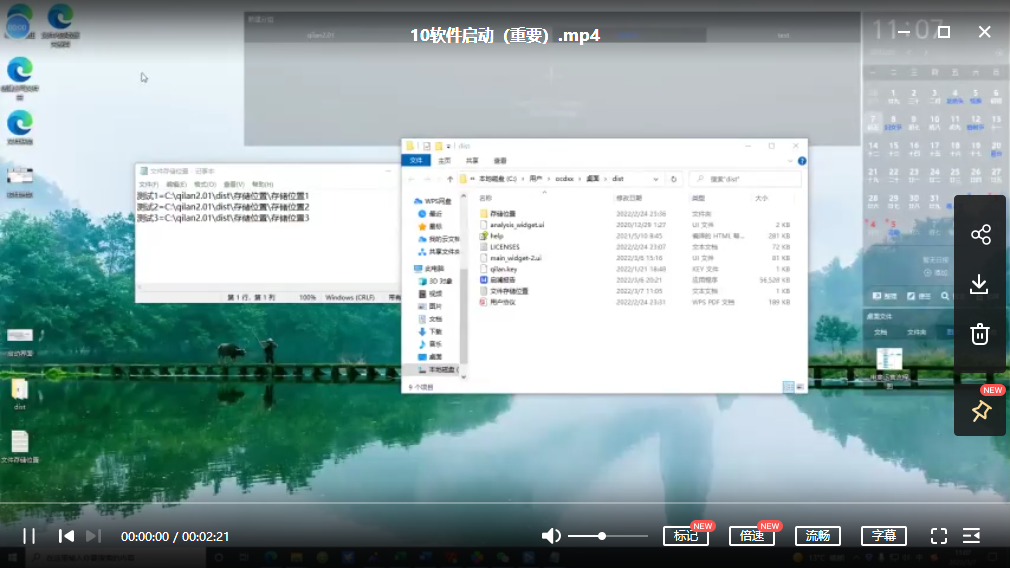This screenshot has height=568, width=1010.
Task: Click the volume slider handle
Action: click(x=602, y=536)
